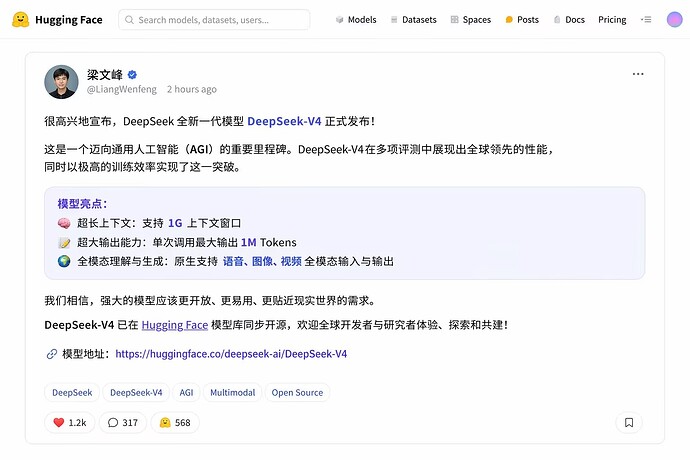This screenshot has width=690, height=460.
Task: Click the blue verified badge
Action: pos(132,74)
